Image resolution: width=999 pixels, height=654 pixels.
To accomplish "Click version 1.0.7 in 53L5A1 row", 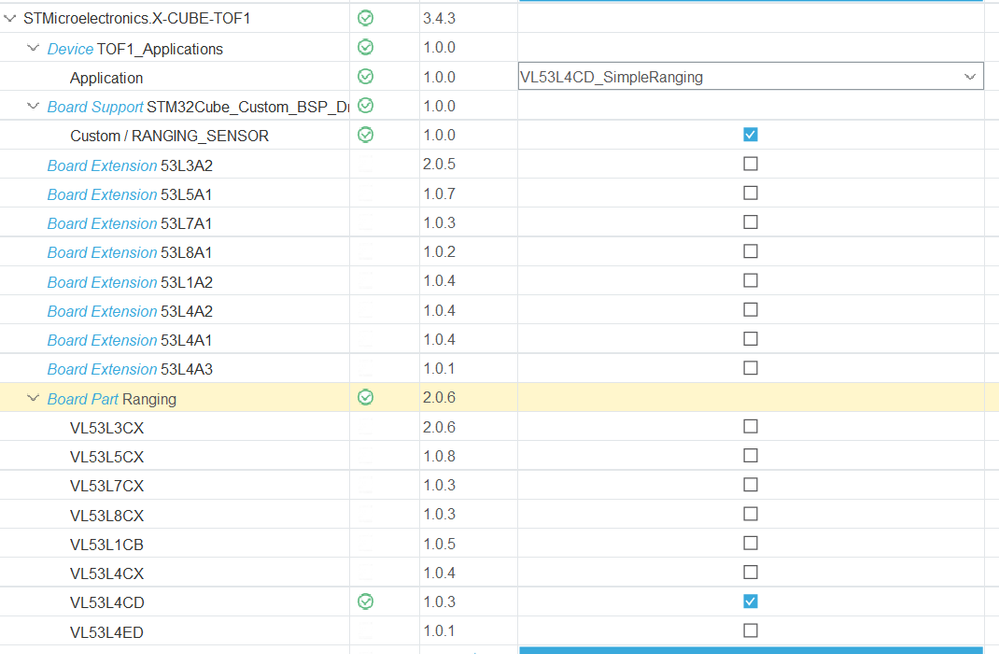I will pos(439,194).
